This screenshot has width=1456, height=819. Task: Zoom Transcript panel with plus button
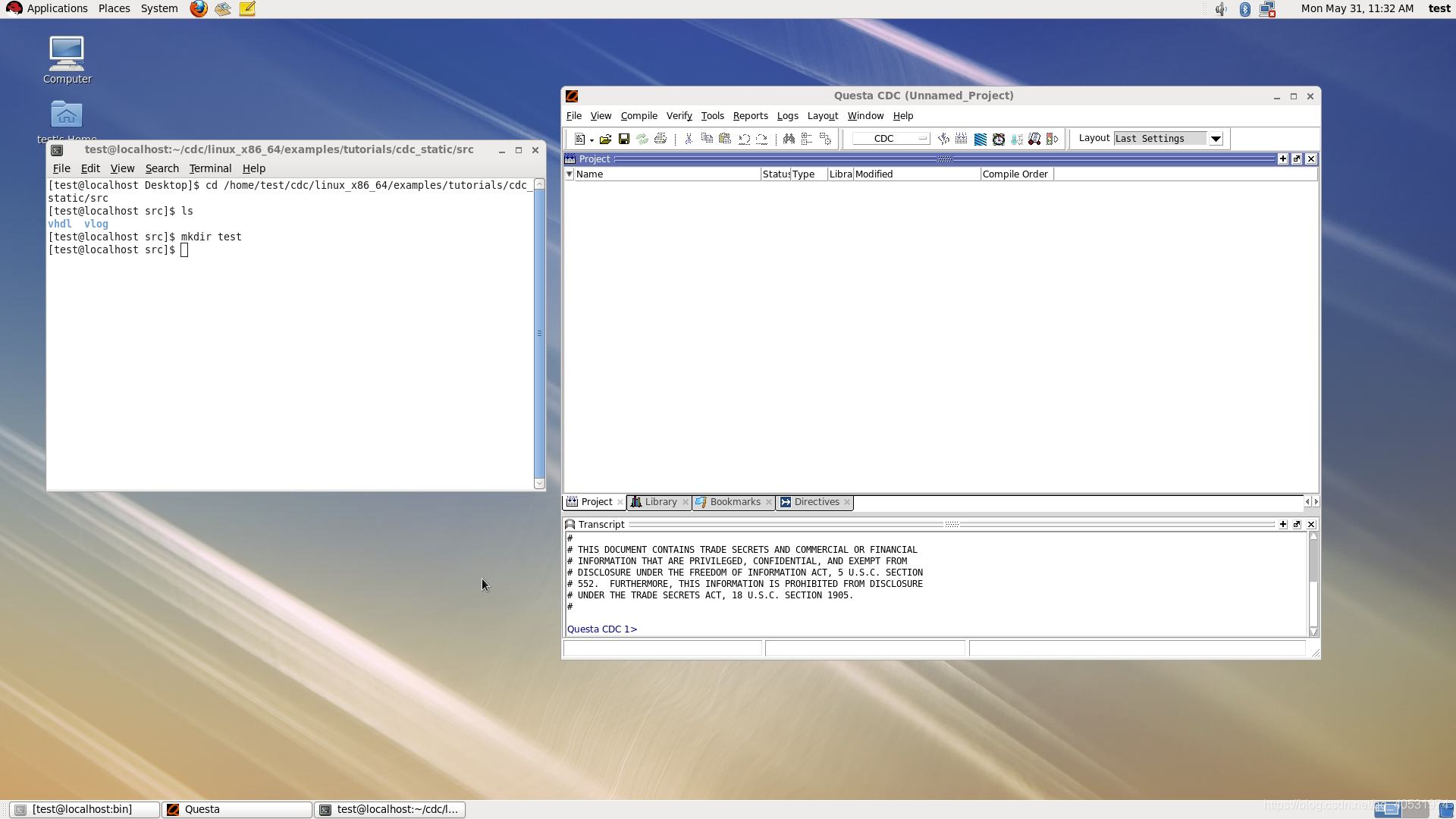coord(1283,525)
